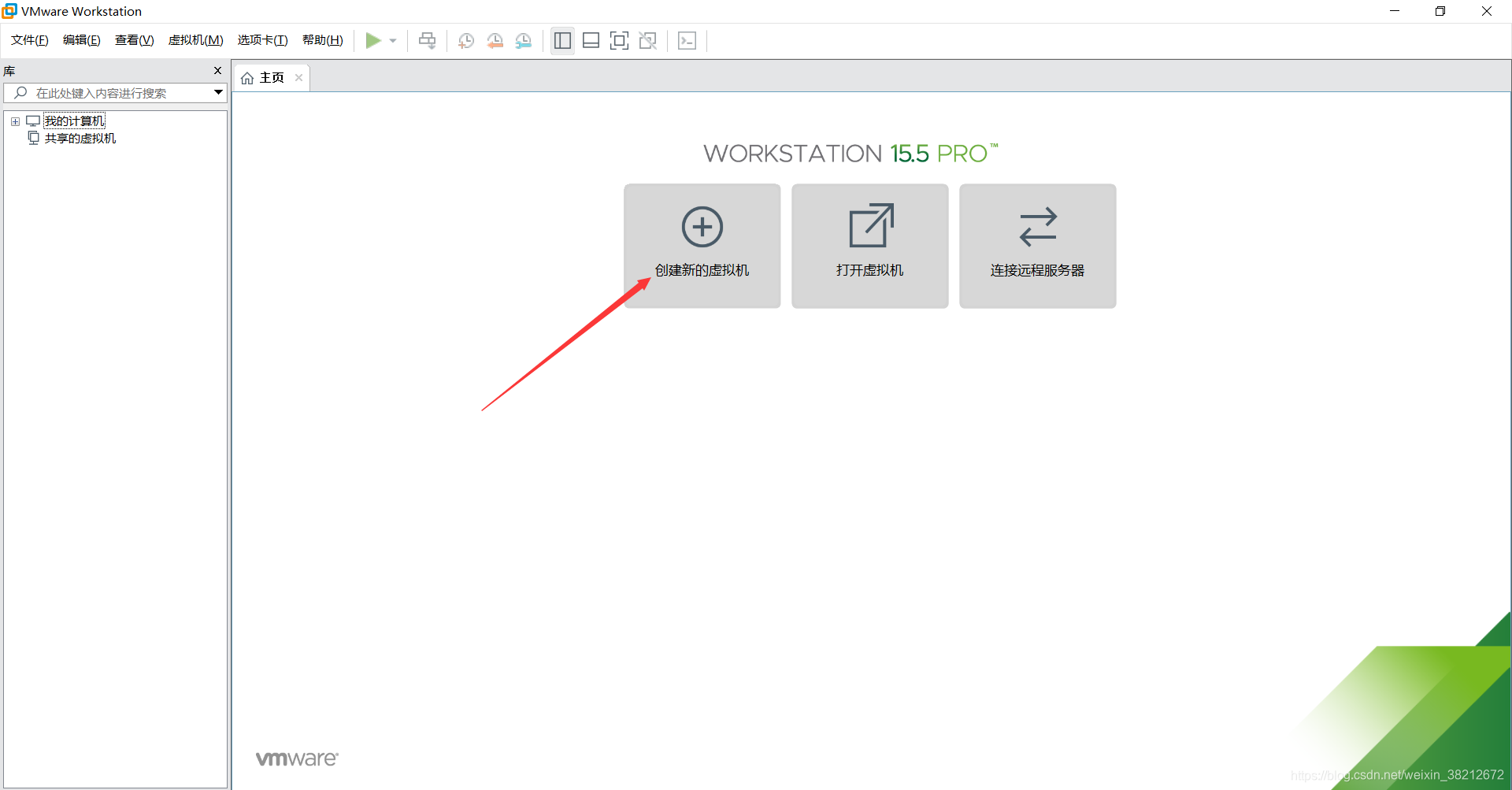The image size is (1512, 790).
Task: Close the VMware Workstation window
Action: point(1487,11)
